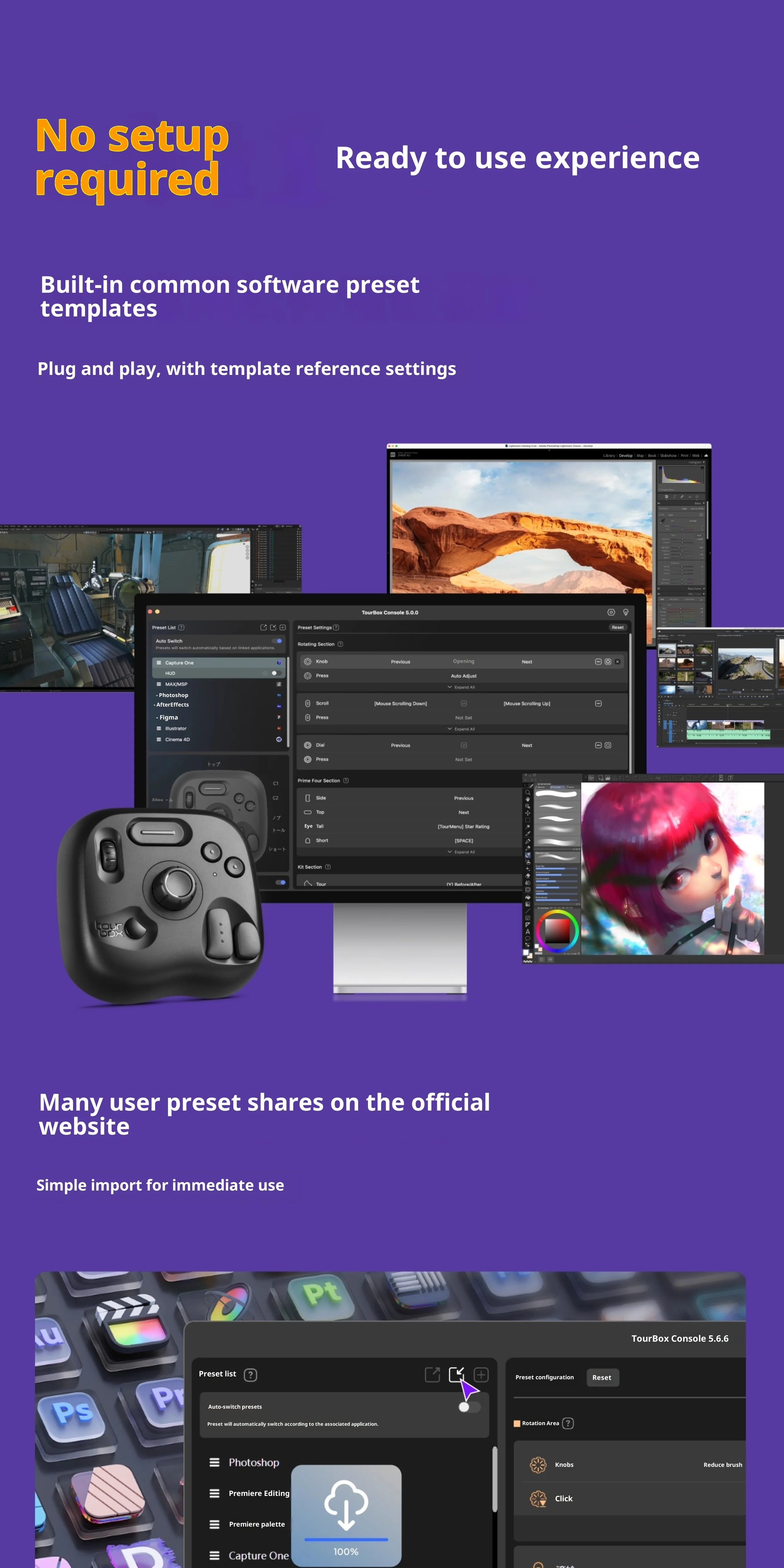
Task: Toggle the Auto-switch presets switch
Action: click(469, 1407)
